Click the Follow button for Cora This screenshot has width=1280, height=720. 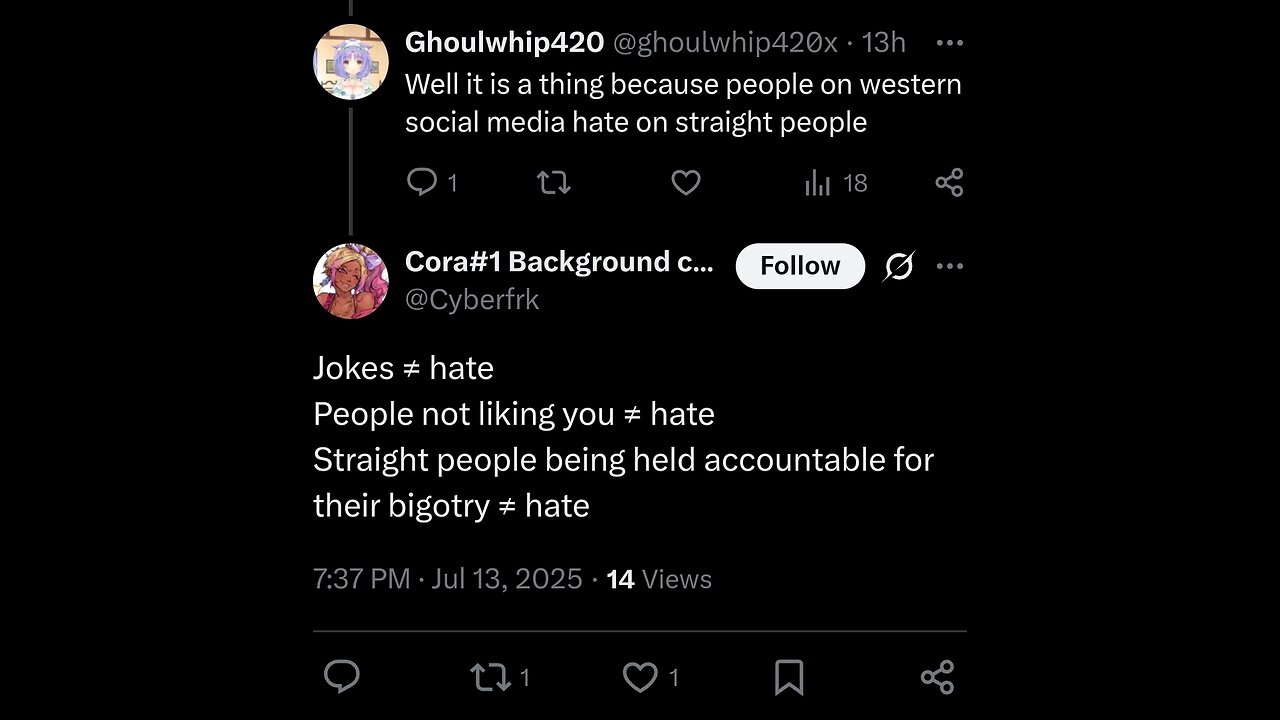pos(800,266)
